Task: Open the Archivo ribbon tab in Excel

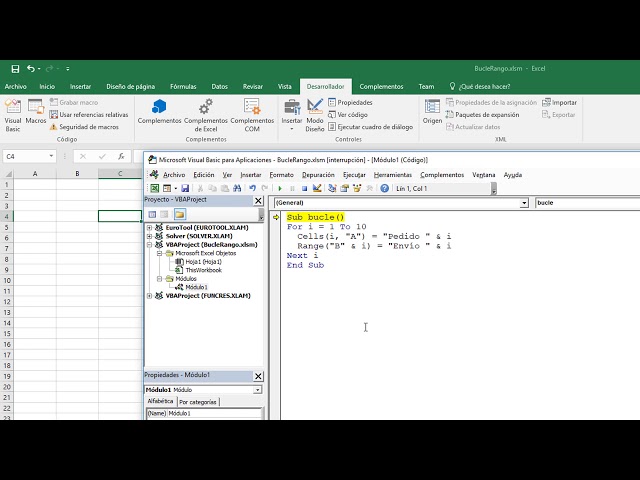Action: (x=16, y=87)
